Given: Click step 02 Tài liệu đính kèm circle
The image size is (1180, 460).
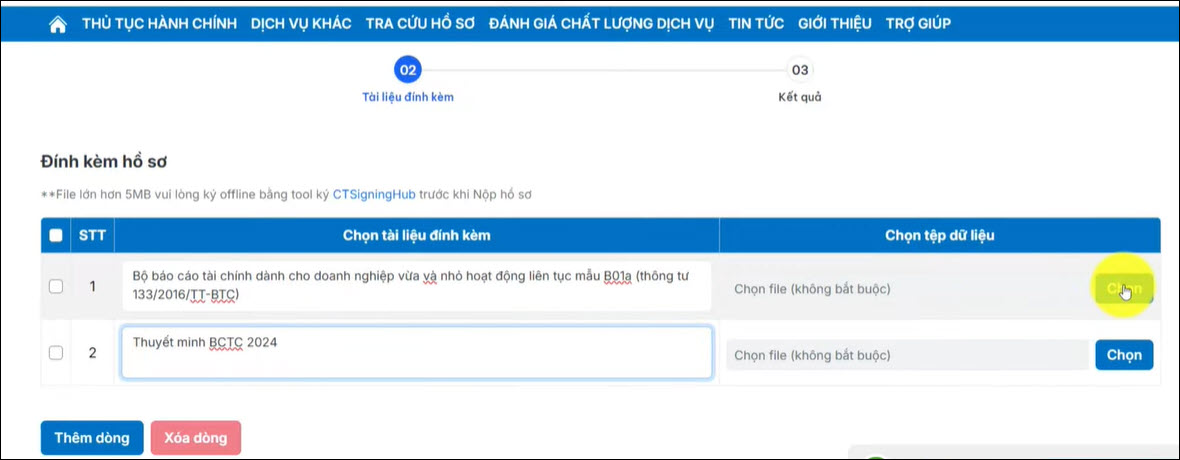Looking at the screenshot, I should coord(408,70).
